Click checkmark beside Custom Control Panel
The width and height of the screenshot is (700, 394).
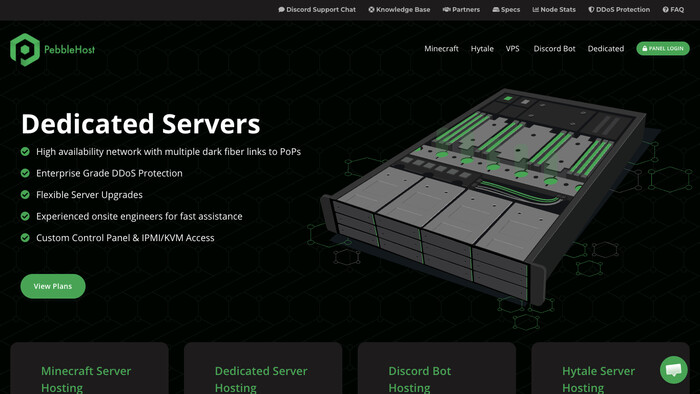tap(25, 238)
